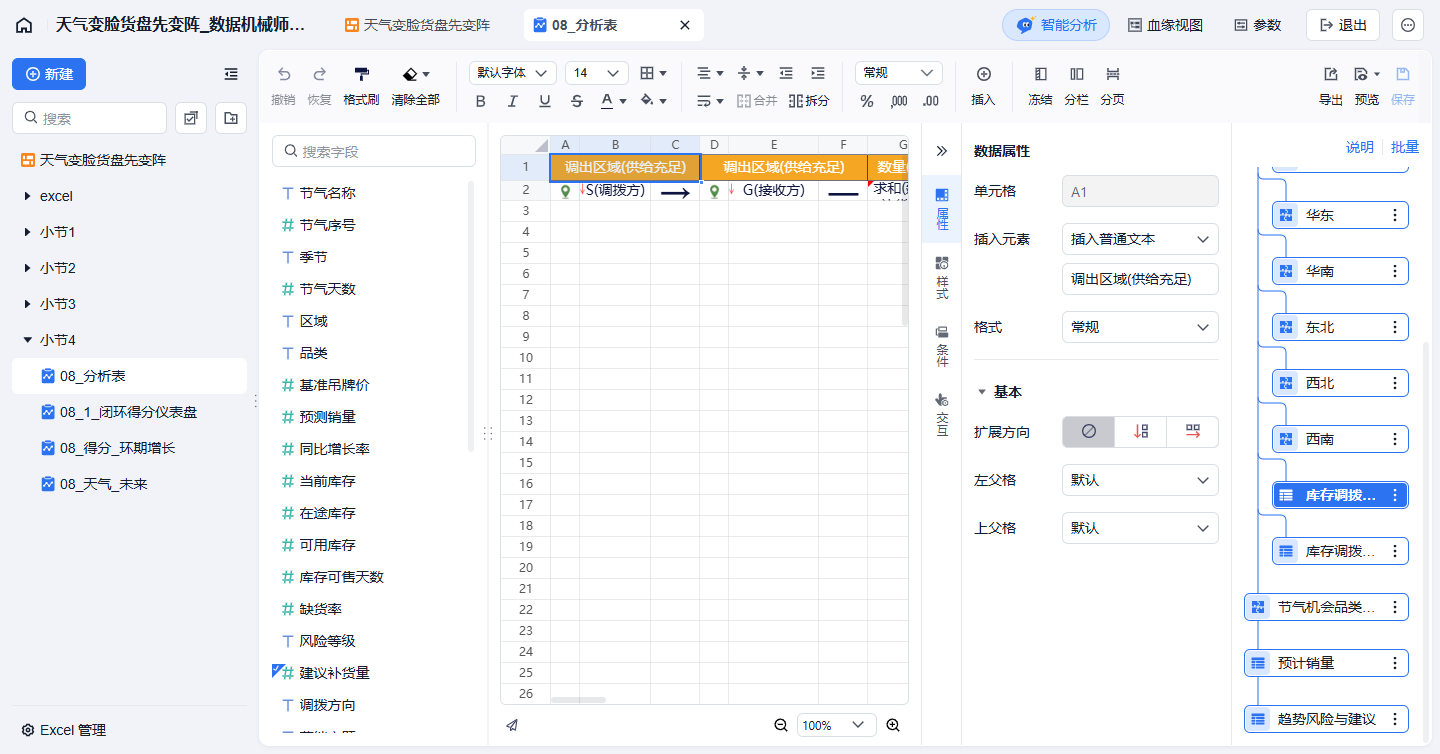This screenshot has width=1440, height=754.
Task: Redo the action (恢复)
Action: (319, 86)
